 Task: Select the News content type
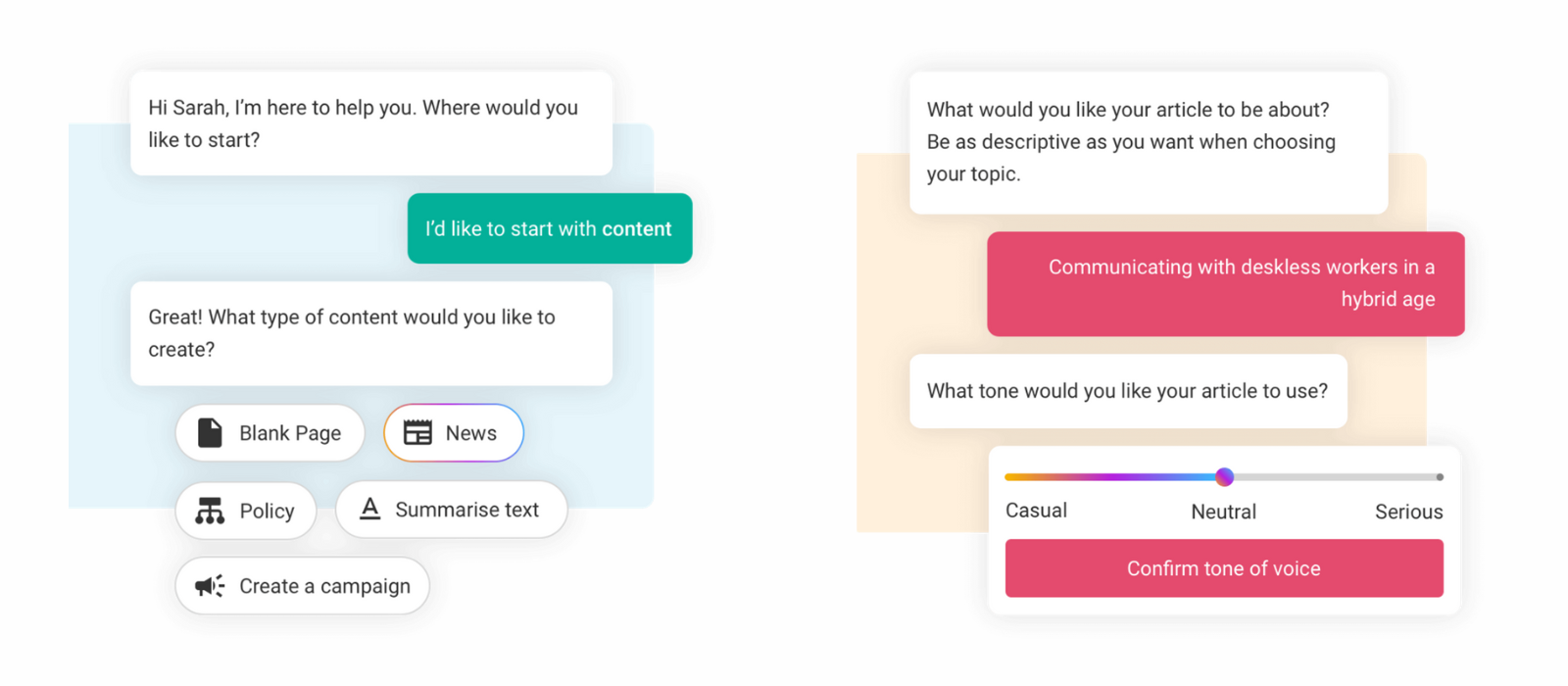click(454, 433)
